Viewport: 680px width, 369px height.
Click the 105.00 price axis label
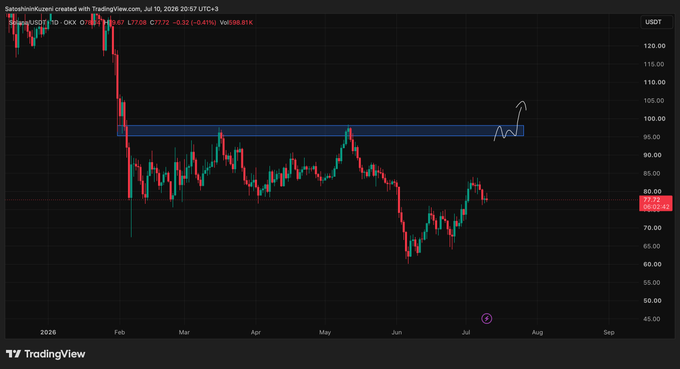click(x=654, y=100)
